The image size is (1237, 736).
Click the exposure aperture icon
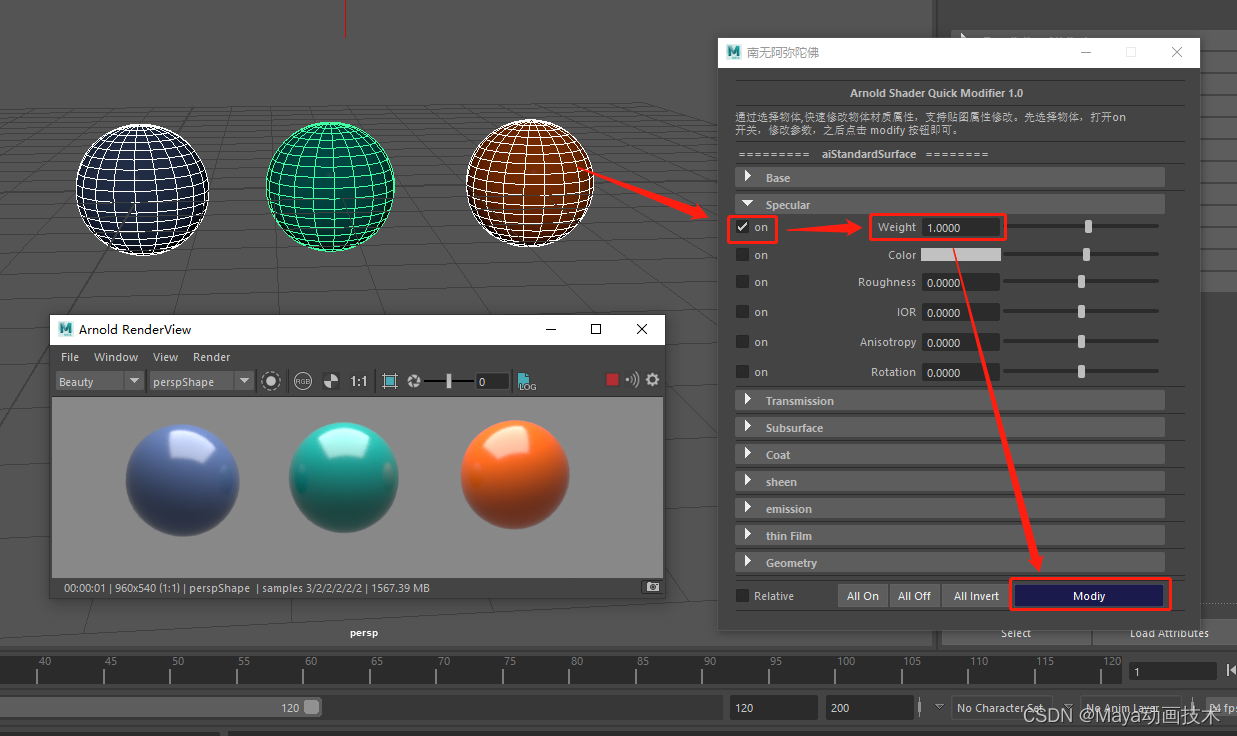point(414,381)
